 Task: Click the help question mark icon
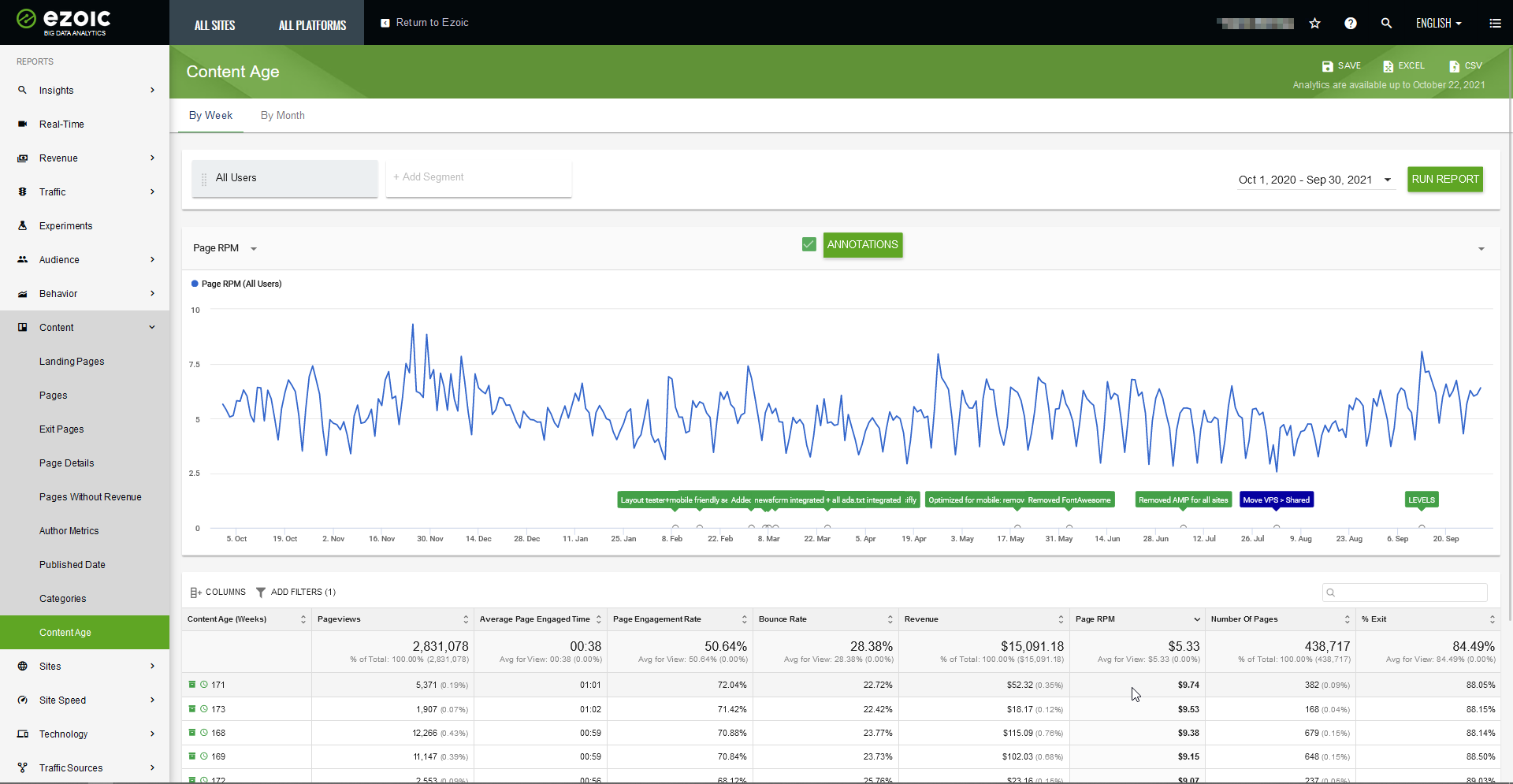point(1350,23)
